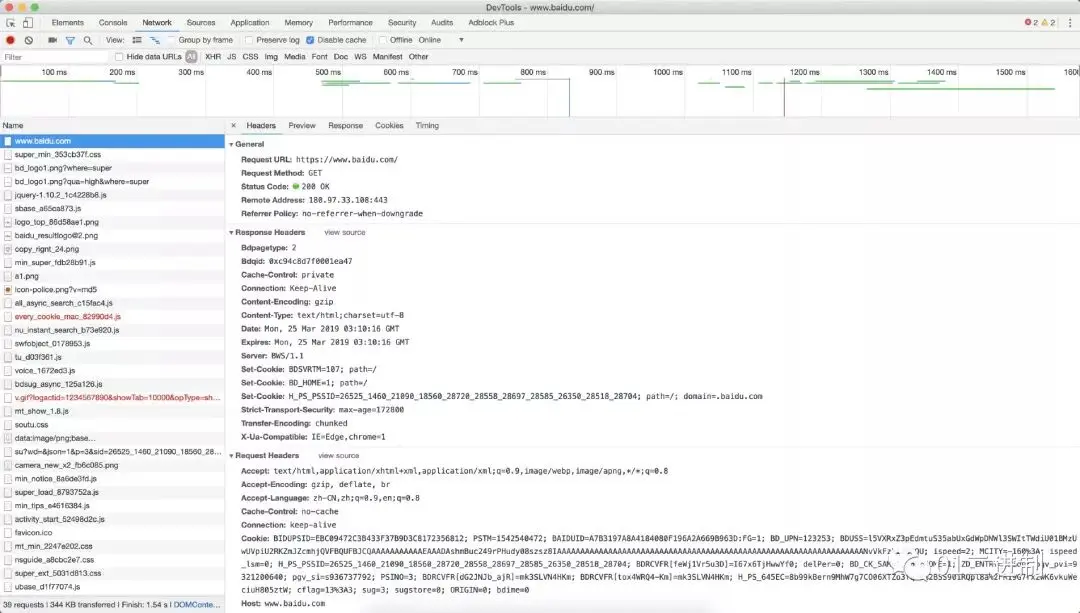
Task: Select jquery-1.10.2_1c4228b8.js request
Action: tap(112, 195)
